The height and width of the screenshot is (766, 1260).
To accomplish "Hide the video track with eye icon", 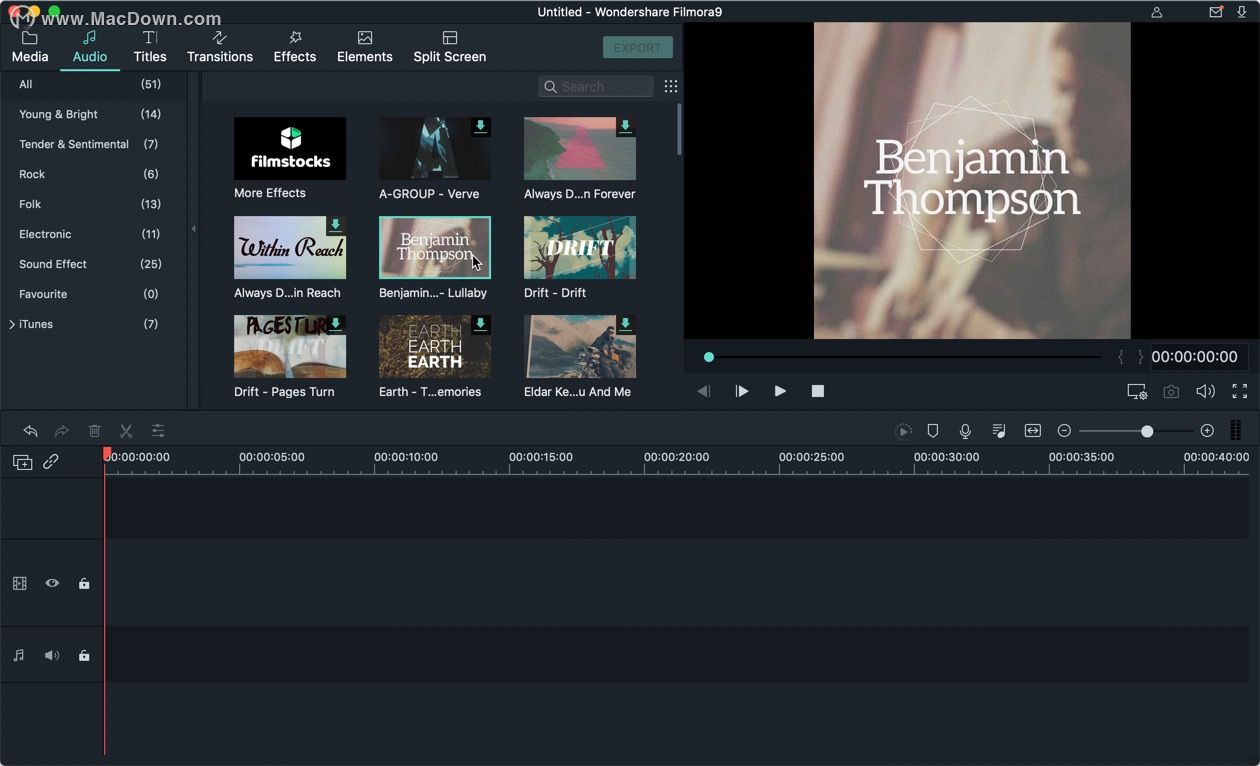I will pyautogui.click(x=52, y=583).
